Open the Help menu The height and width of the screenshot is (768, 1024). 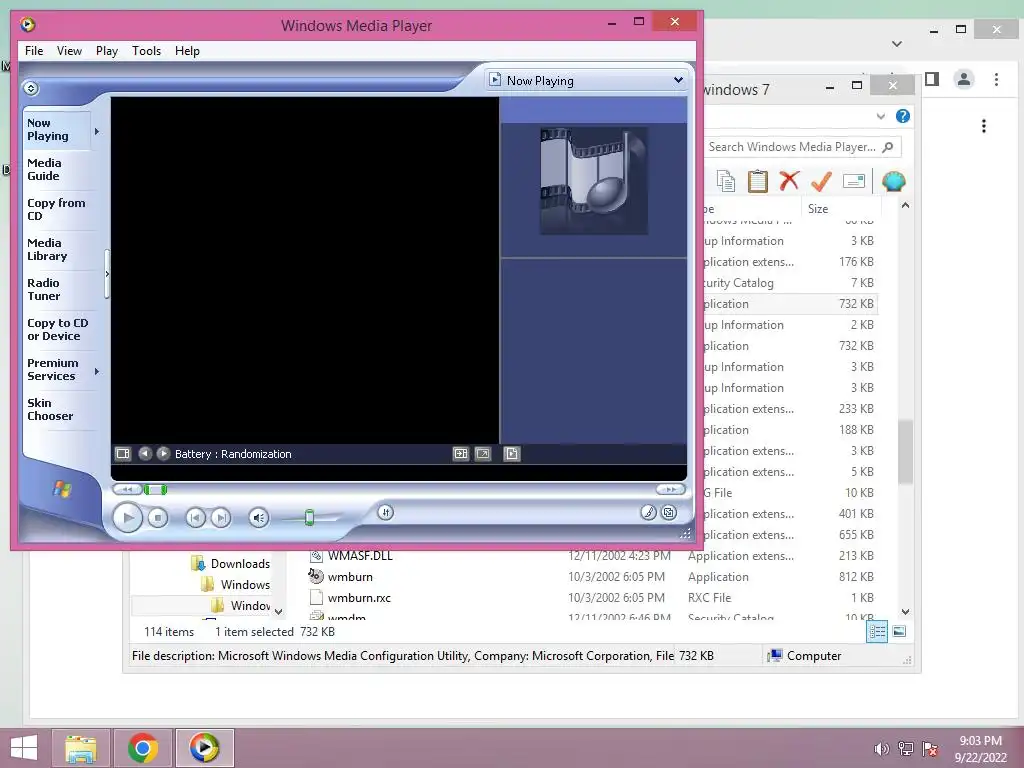[x=187, y=51]
